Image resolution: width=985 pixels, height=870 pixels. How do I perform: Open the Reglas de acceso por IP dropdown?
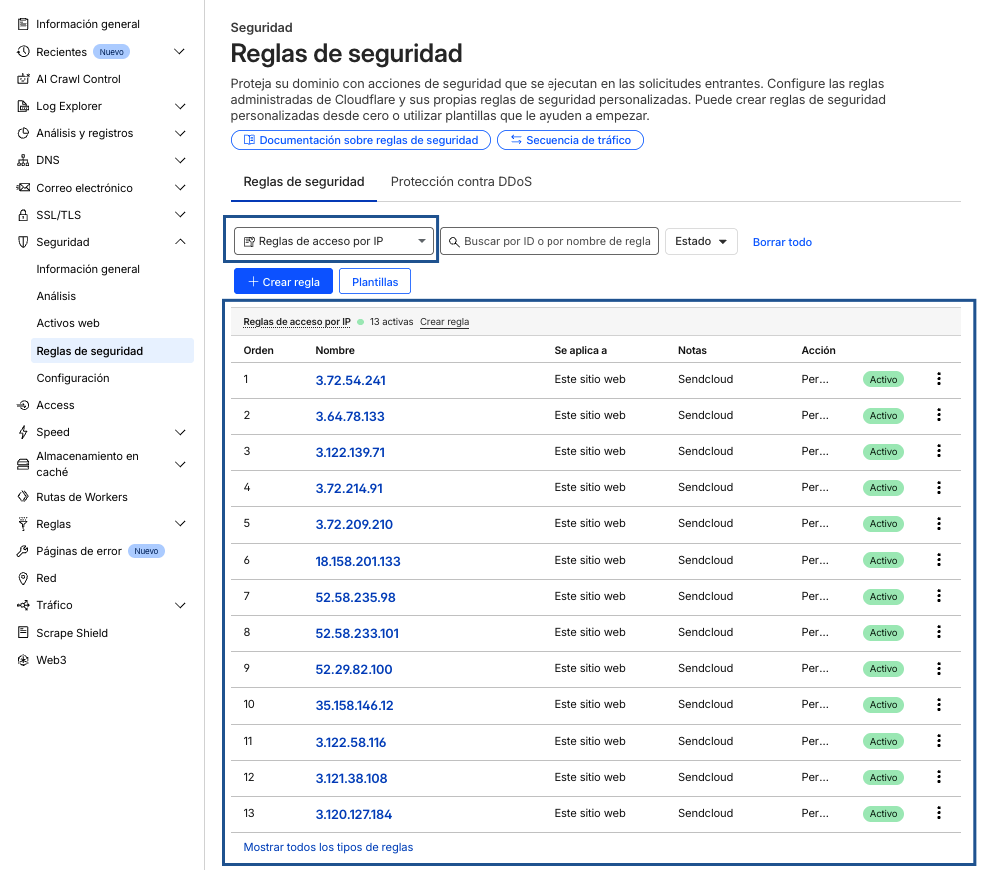(x=334, y=241)
